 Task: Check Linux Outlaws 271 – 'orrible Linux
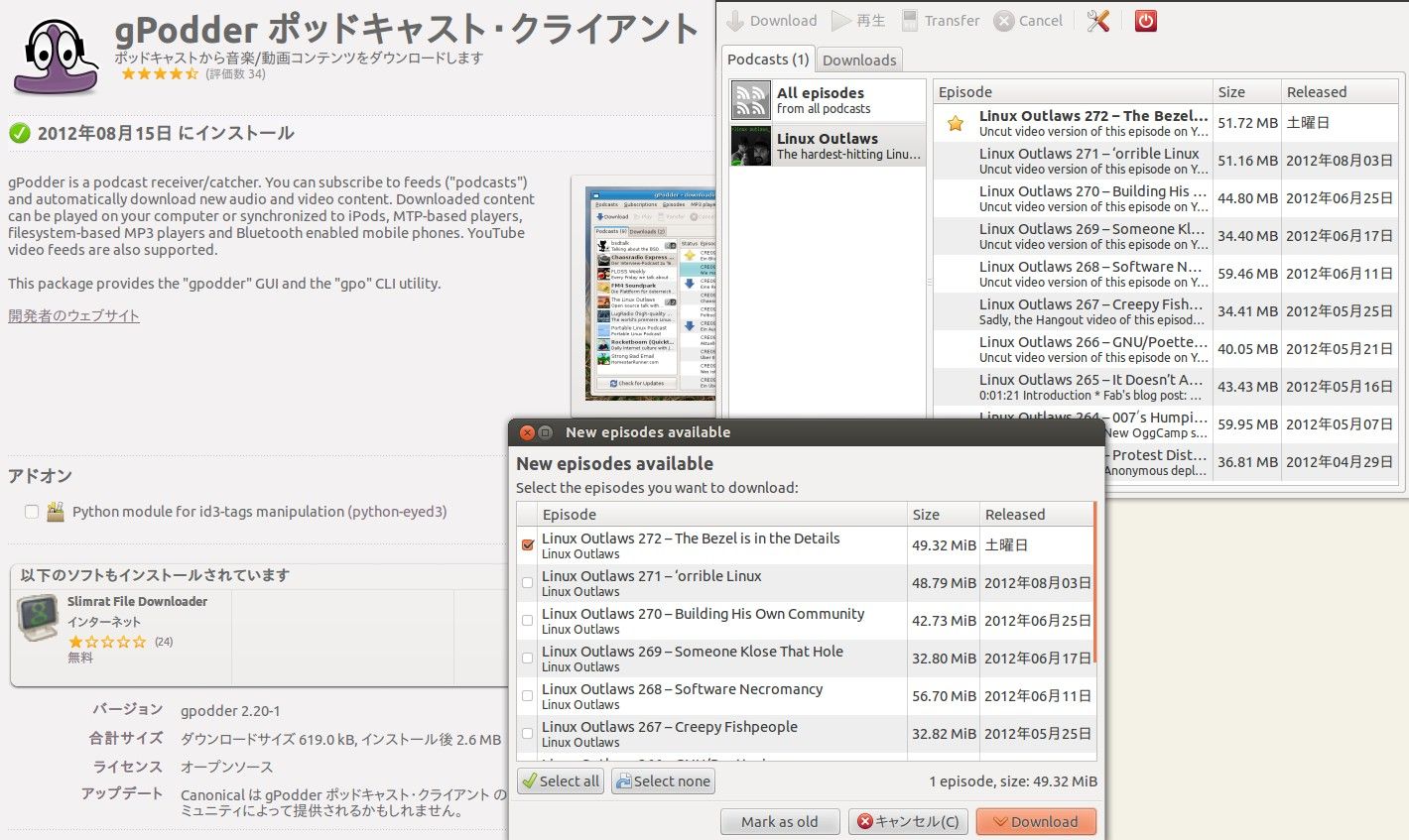[x=528, y=582]
